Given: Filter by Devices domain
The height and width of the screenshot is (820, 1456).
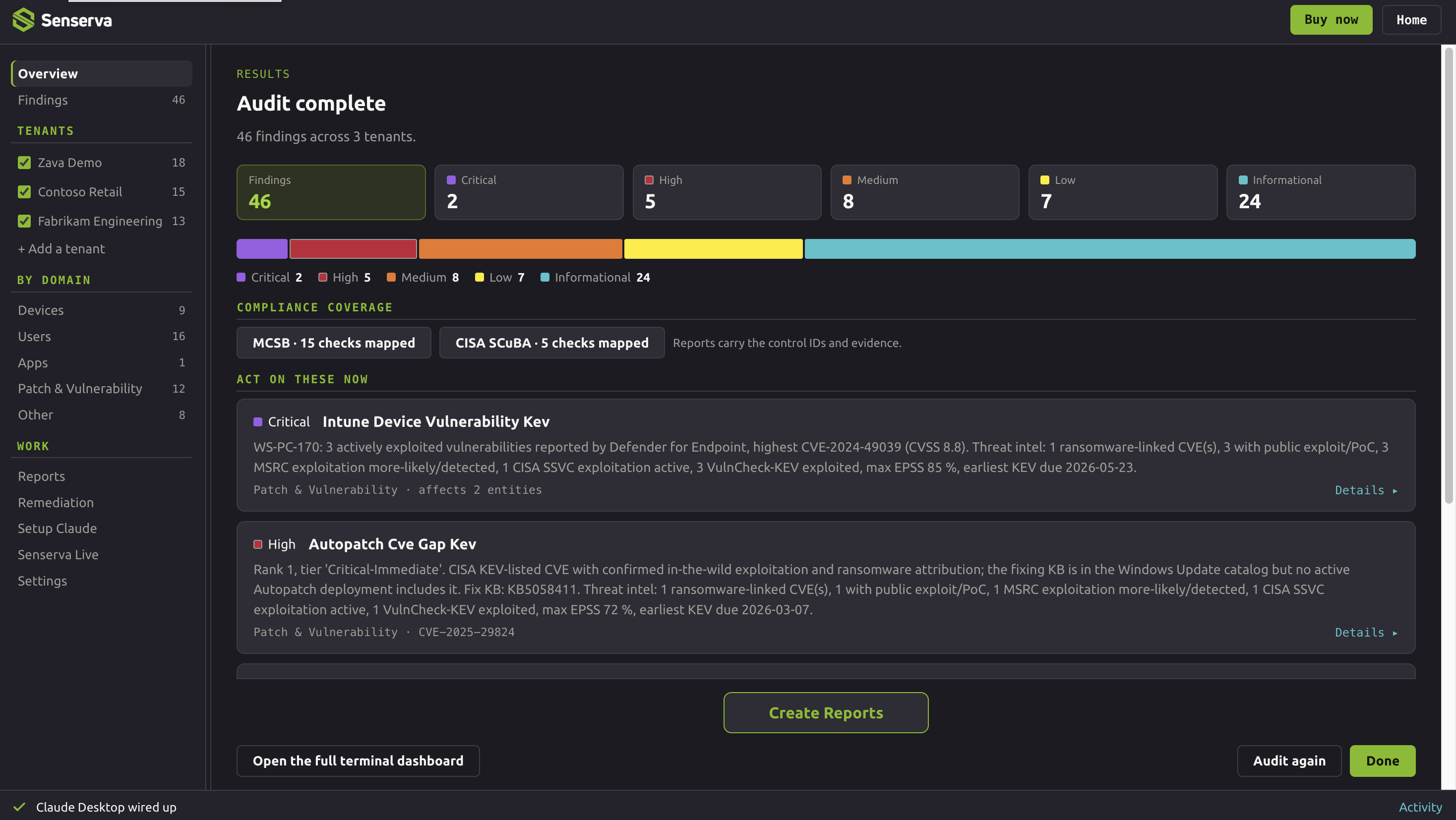Looking at the screenshot, I should pos(102,310).
